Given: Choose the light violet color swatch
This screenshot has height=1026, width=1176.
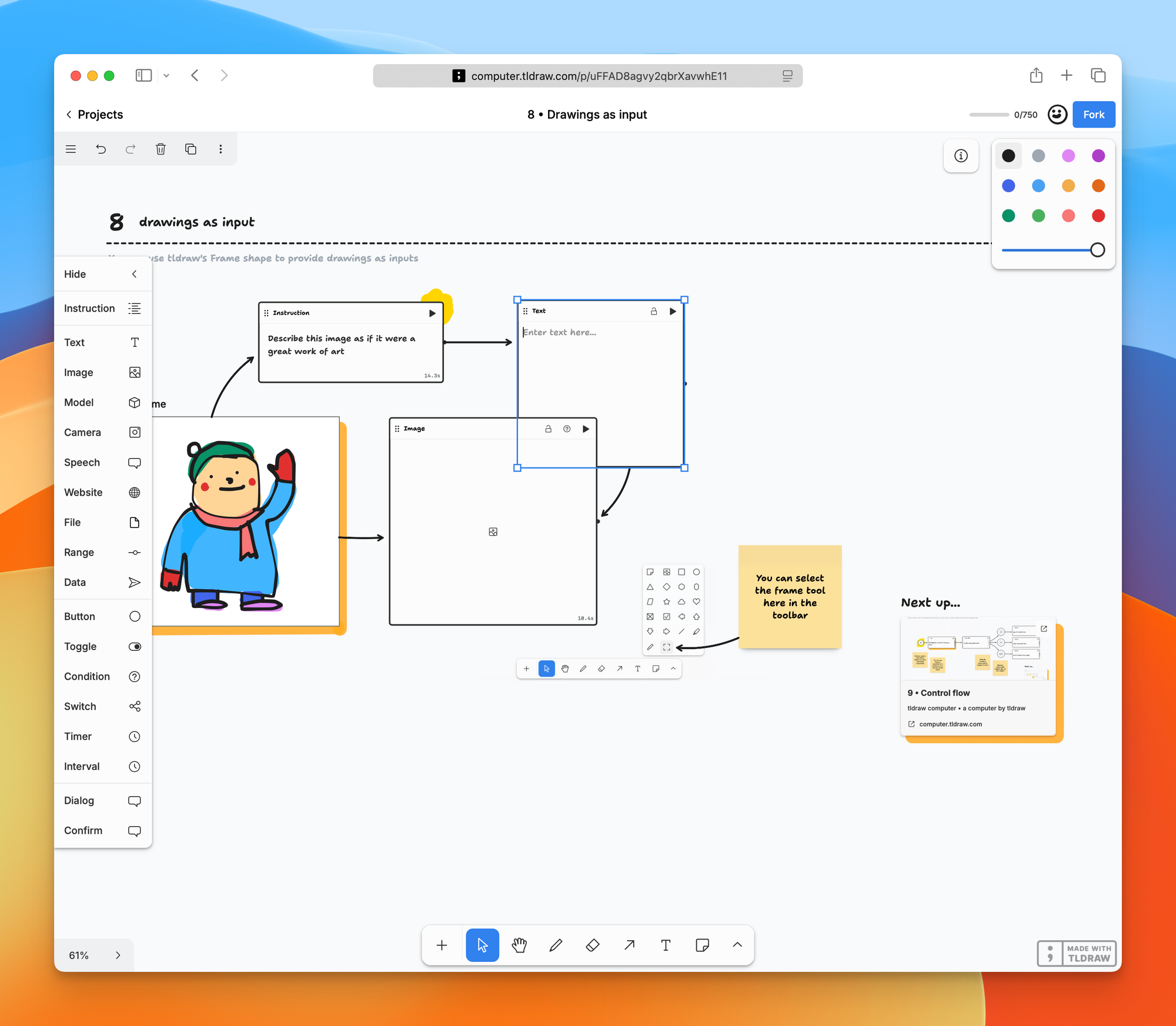Looking at the screenshot, I should [x=1068, y=156].
